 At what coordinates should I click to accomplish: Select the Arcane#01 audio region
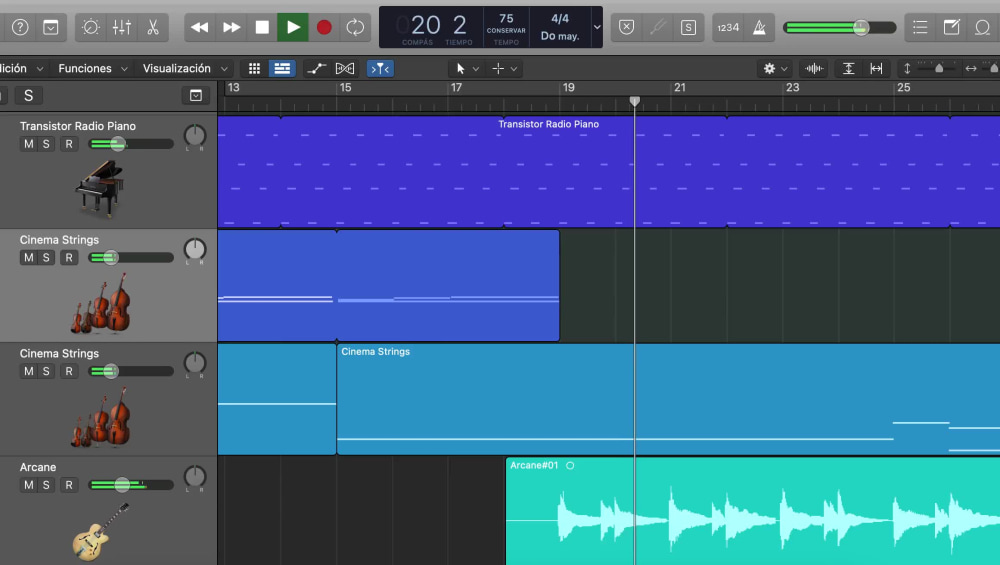pyautogui.click(x=753, y=511)
